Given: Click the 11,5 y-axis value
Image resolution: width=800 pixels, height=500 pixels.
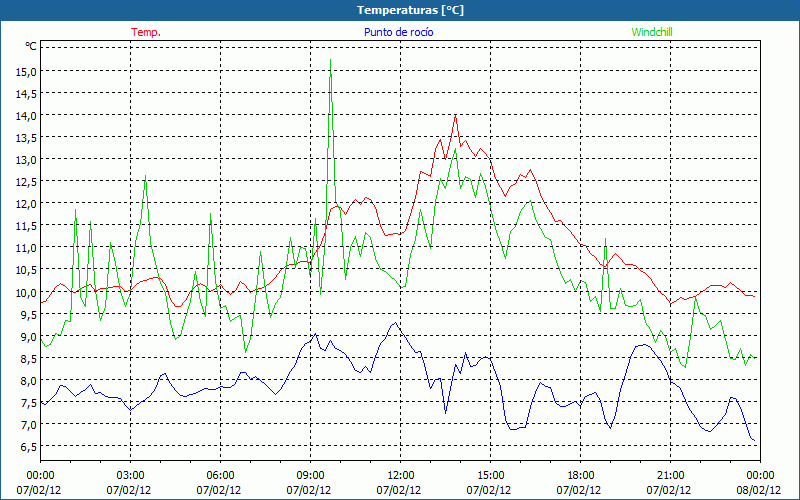Looking at the screenshot, I should point(27,226).
